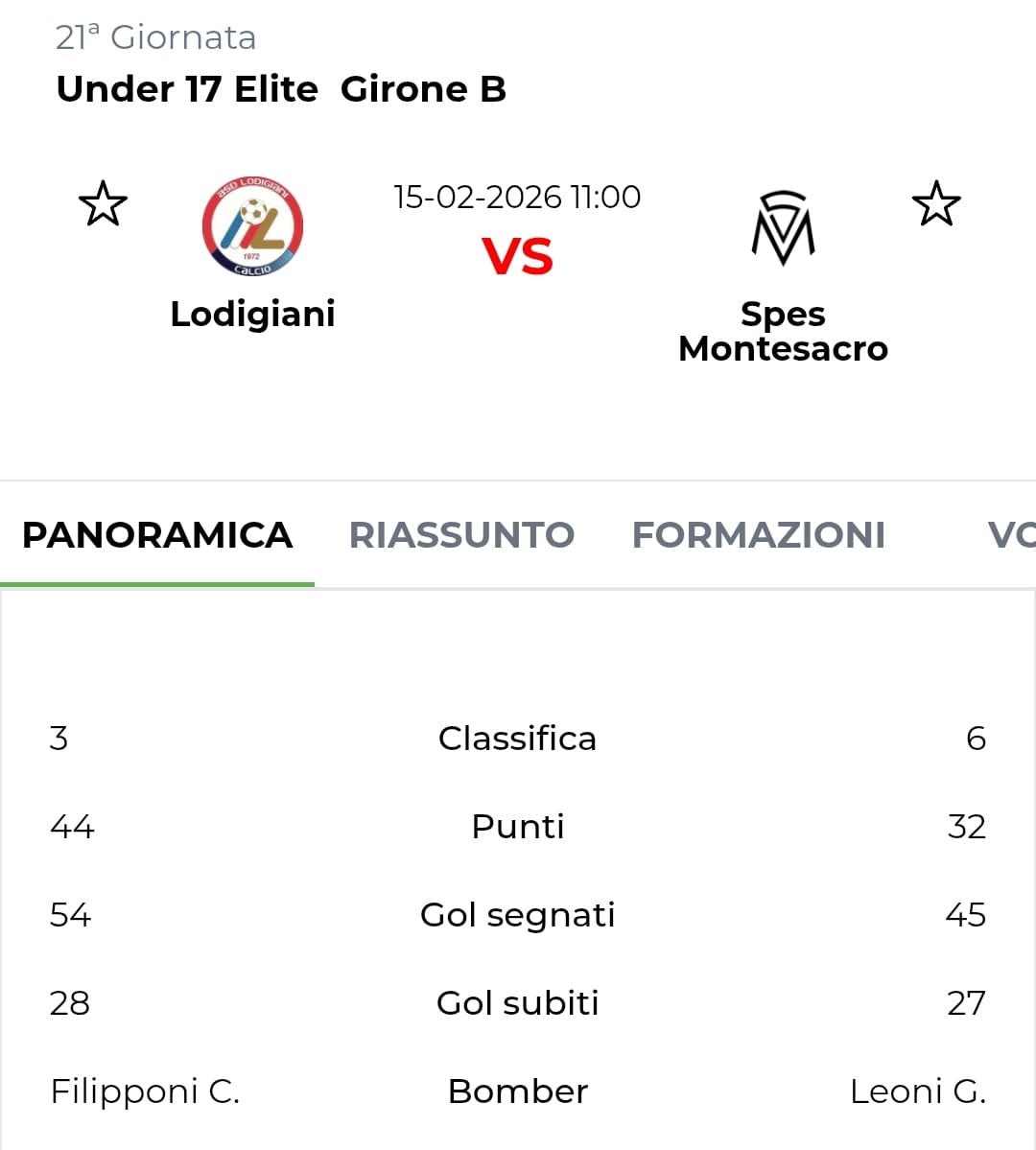This screenshot has width=1036, height=1150.
Task: Toggle the Spes Montesacro favorite star
Action: click(935, 204)
